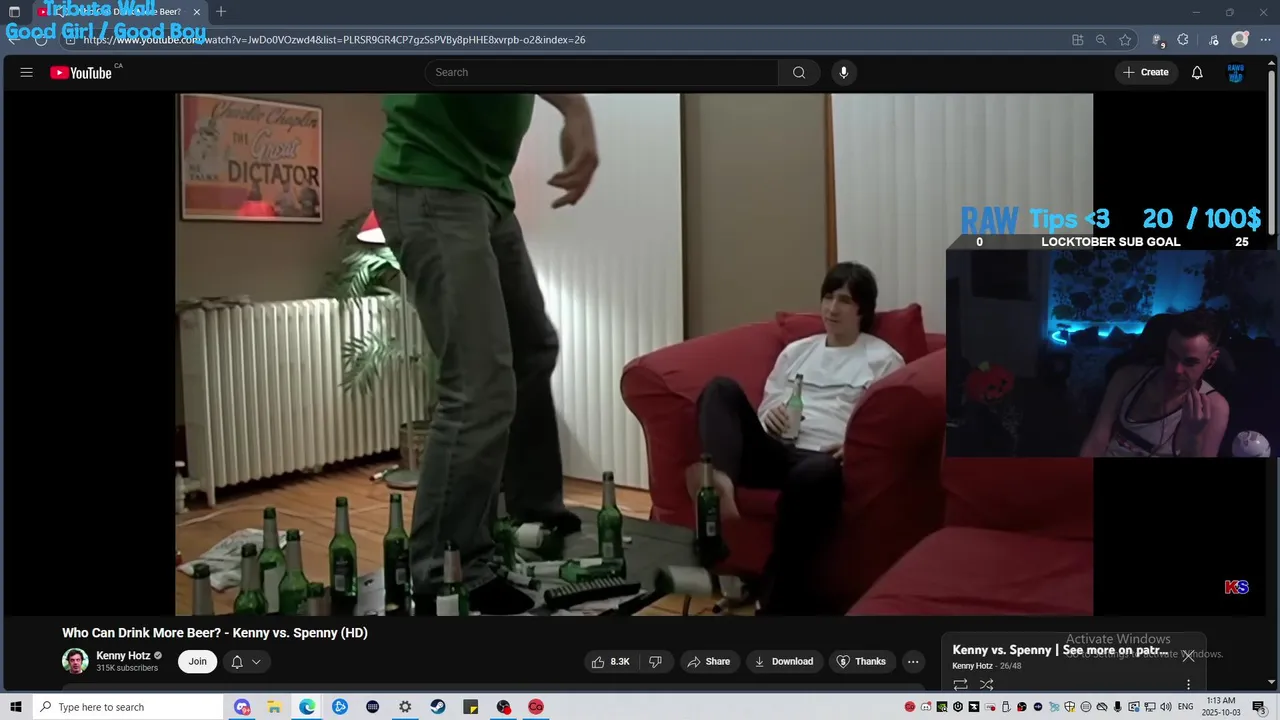
Task: Click the page scrollbar up arrow
Action: 1272,62
